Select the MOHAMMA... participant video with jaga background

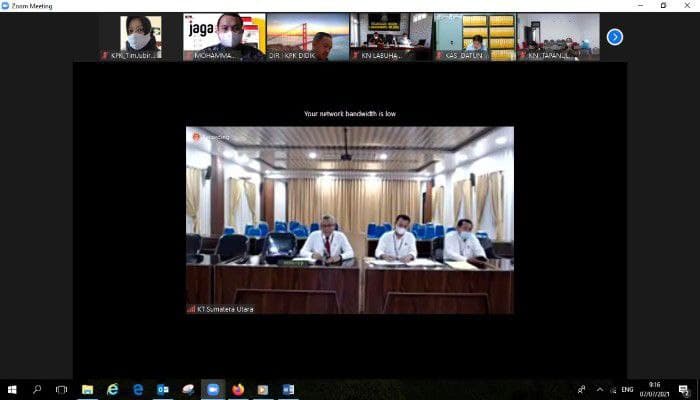point(225,37)
